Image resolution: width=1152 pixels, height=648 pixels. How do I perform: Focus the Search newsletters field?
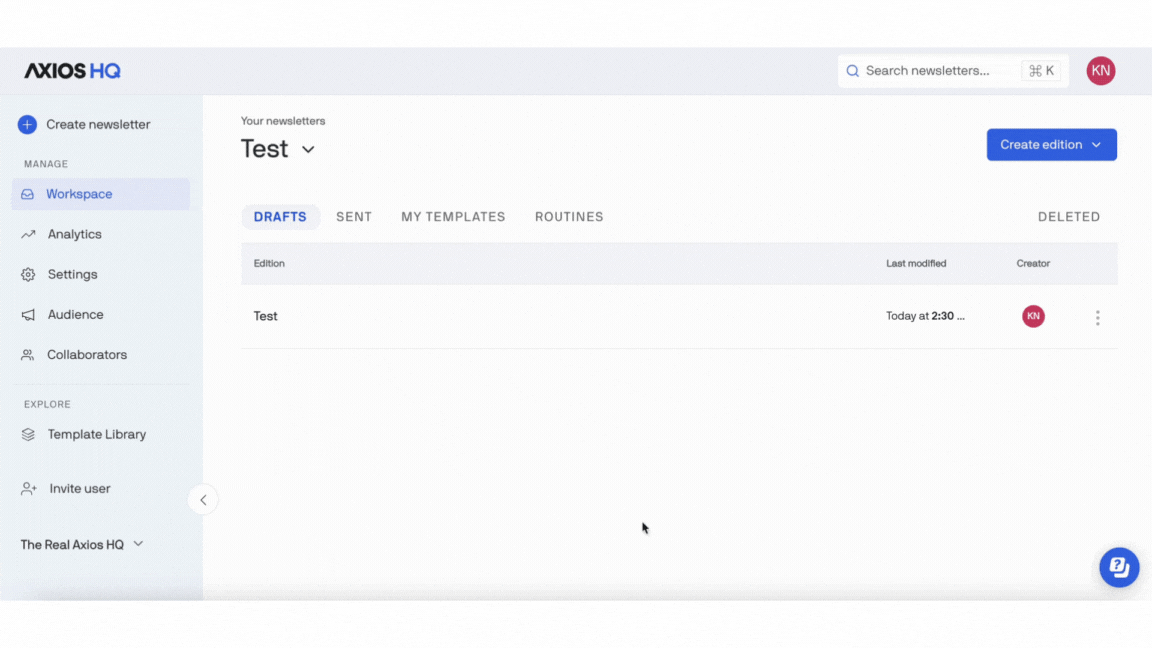click(953, 71)
